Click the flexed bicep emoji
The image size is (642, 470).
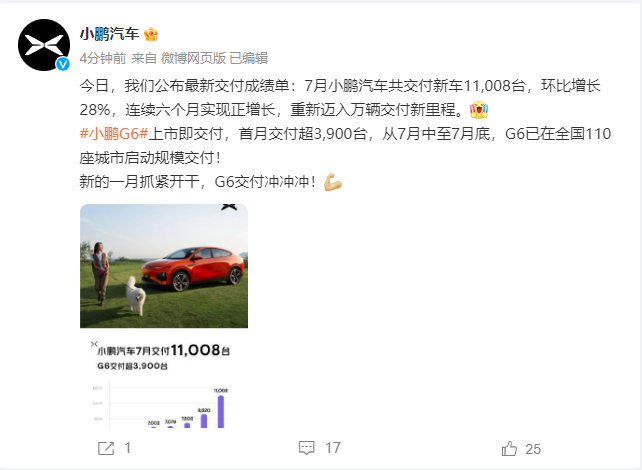coord(333,182)
